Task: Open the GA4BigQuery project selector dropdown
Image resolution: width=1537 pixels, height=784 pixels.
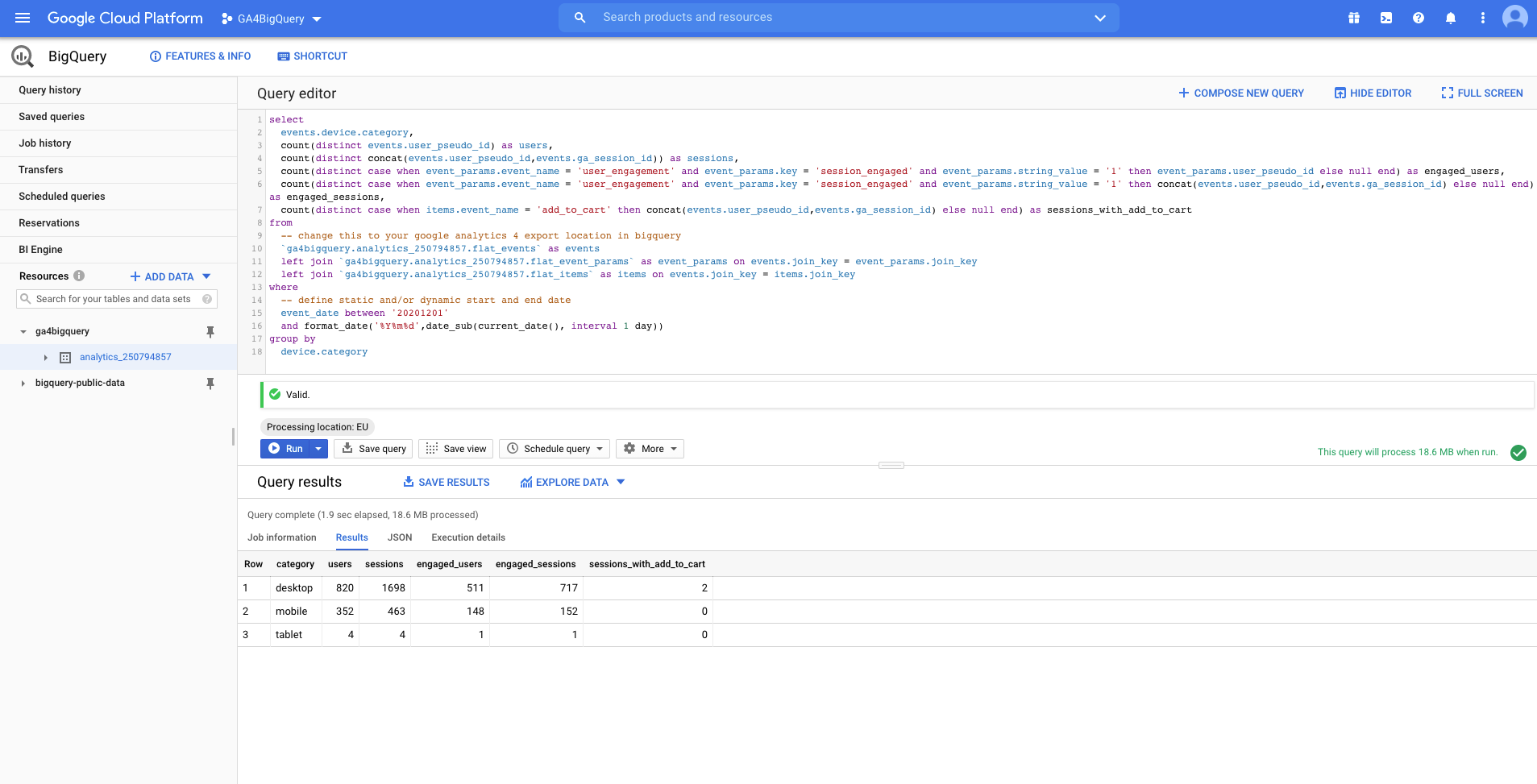Action: point(317,18)
